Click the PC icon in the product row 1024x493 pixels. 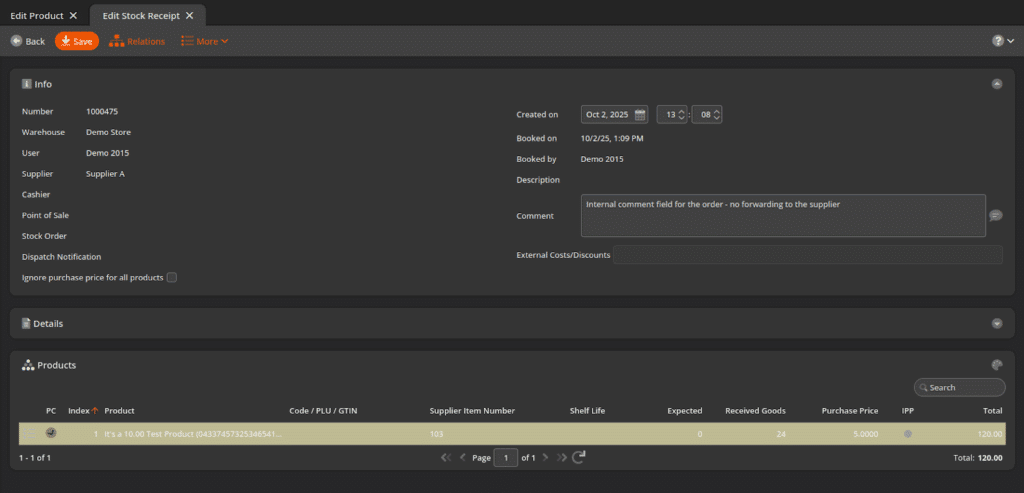pyautogui.click(x=51, y=433)
